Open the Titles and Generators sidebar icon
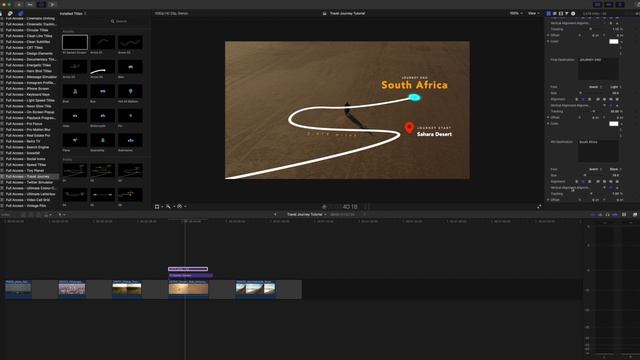Viewport: 640px width, 360px height. (20, 13)
